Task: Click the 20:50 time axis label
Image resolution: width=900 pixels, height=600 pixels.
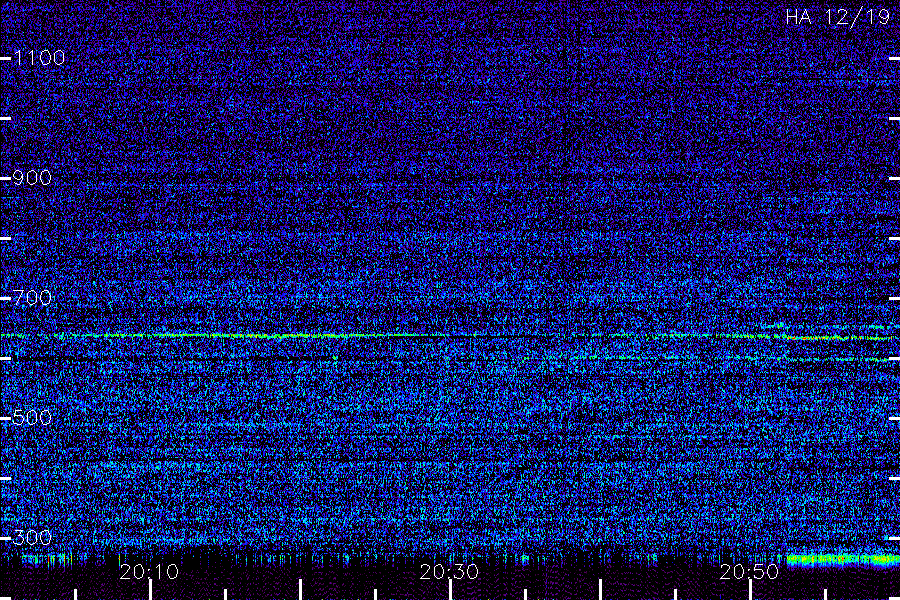Action: coord(749,572)
